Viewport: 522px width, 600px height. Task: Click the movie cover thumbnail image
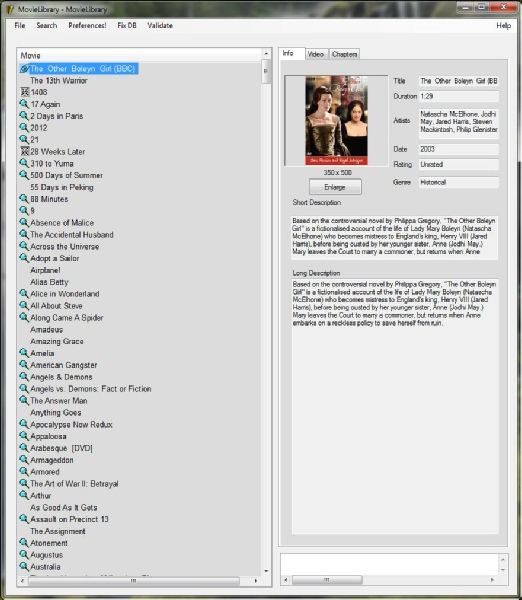pos(336,120)
